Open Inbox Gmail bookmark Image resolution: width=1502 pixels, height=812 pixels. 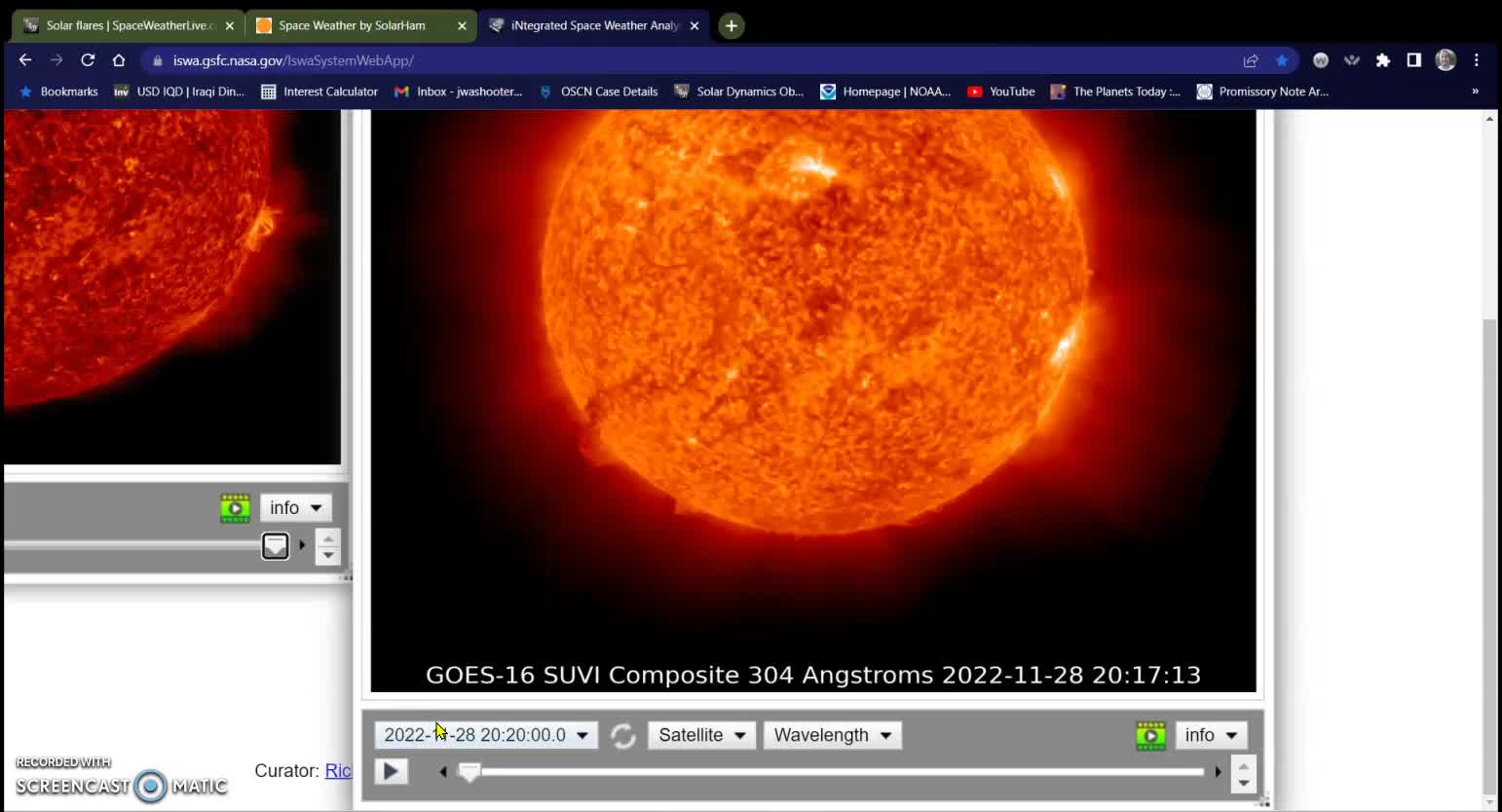coord(458,92)
